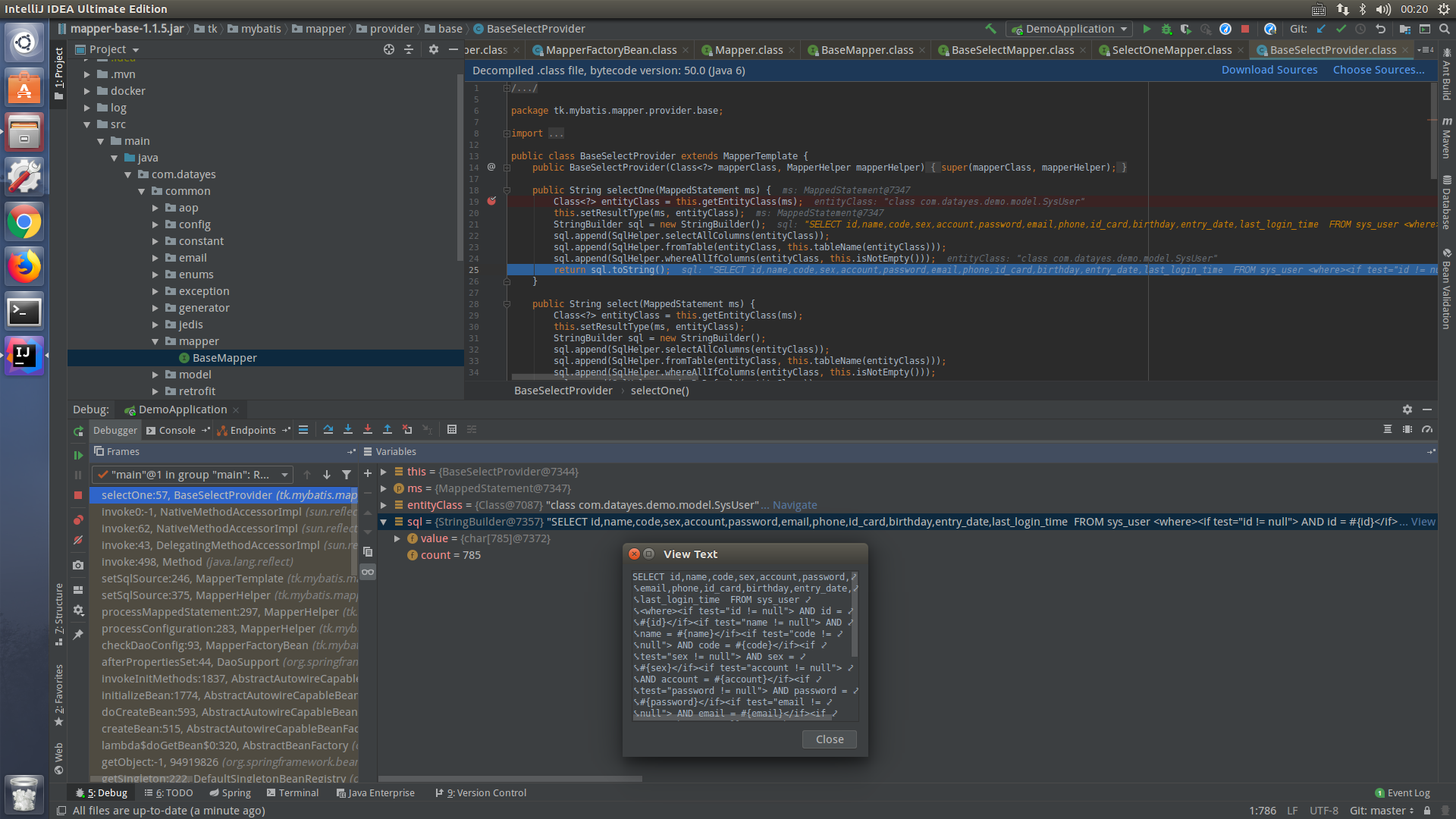Image resolution: width=1456 pixels, height=819 pixels.
Task: Resume program in debug side toolbar
Action: [78, 455]
